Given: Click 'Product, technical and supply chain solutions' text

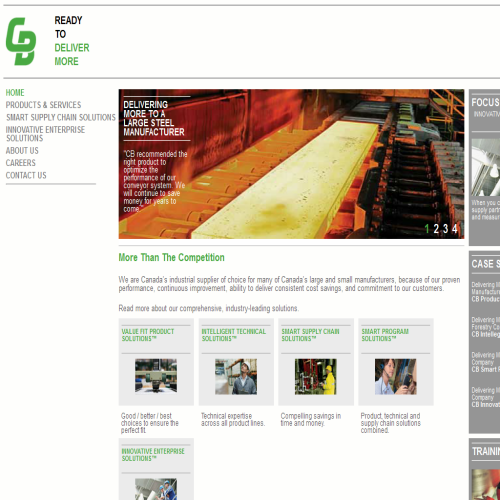Looking at the screenshot, I should 391,423.
